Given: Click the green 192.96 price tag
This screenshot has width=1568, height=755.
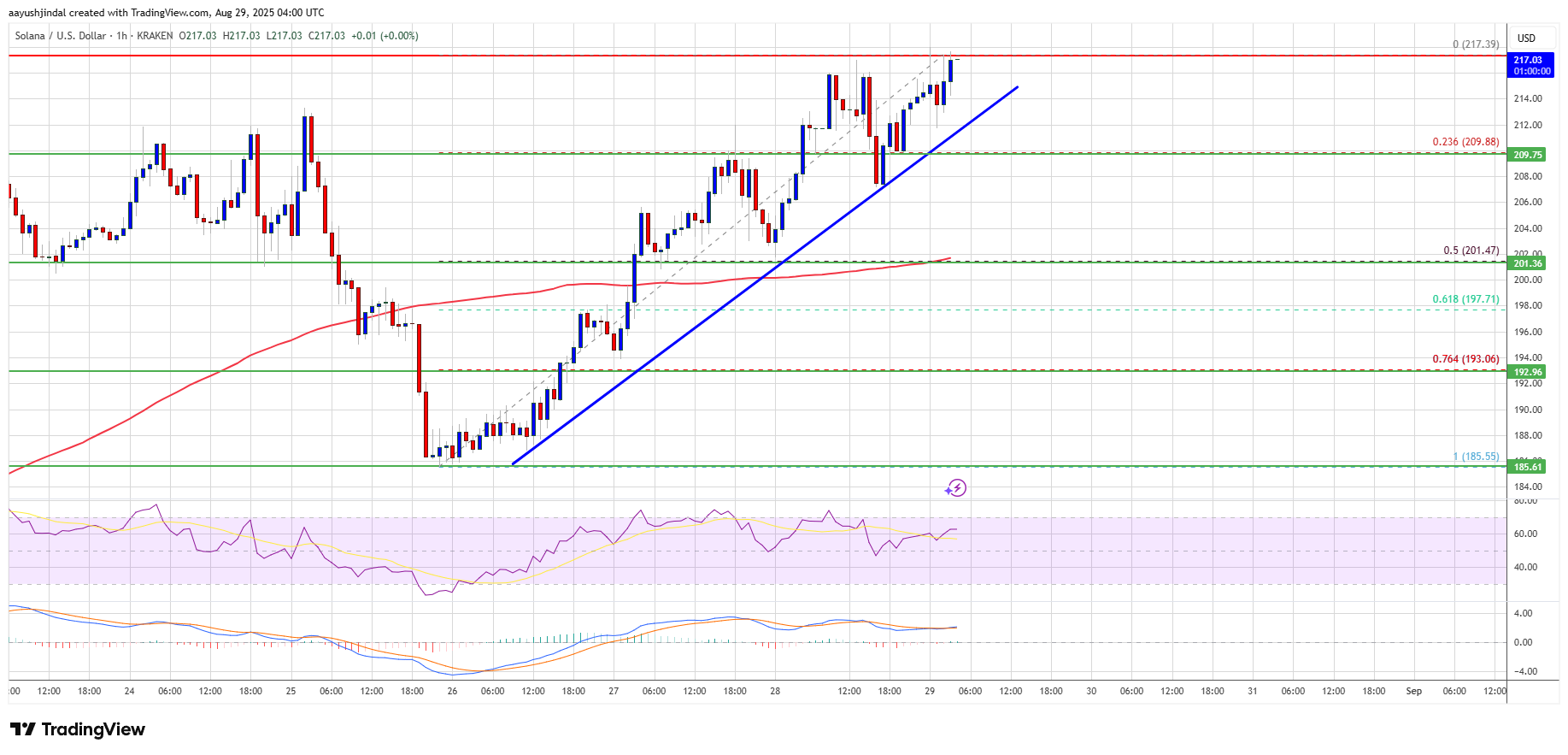Looking at the screenshot, I should pos(1528,372).
